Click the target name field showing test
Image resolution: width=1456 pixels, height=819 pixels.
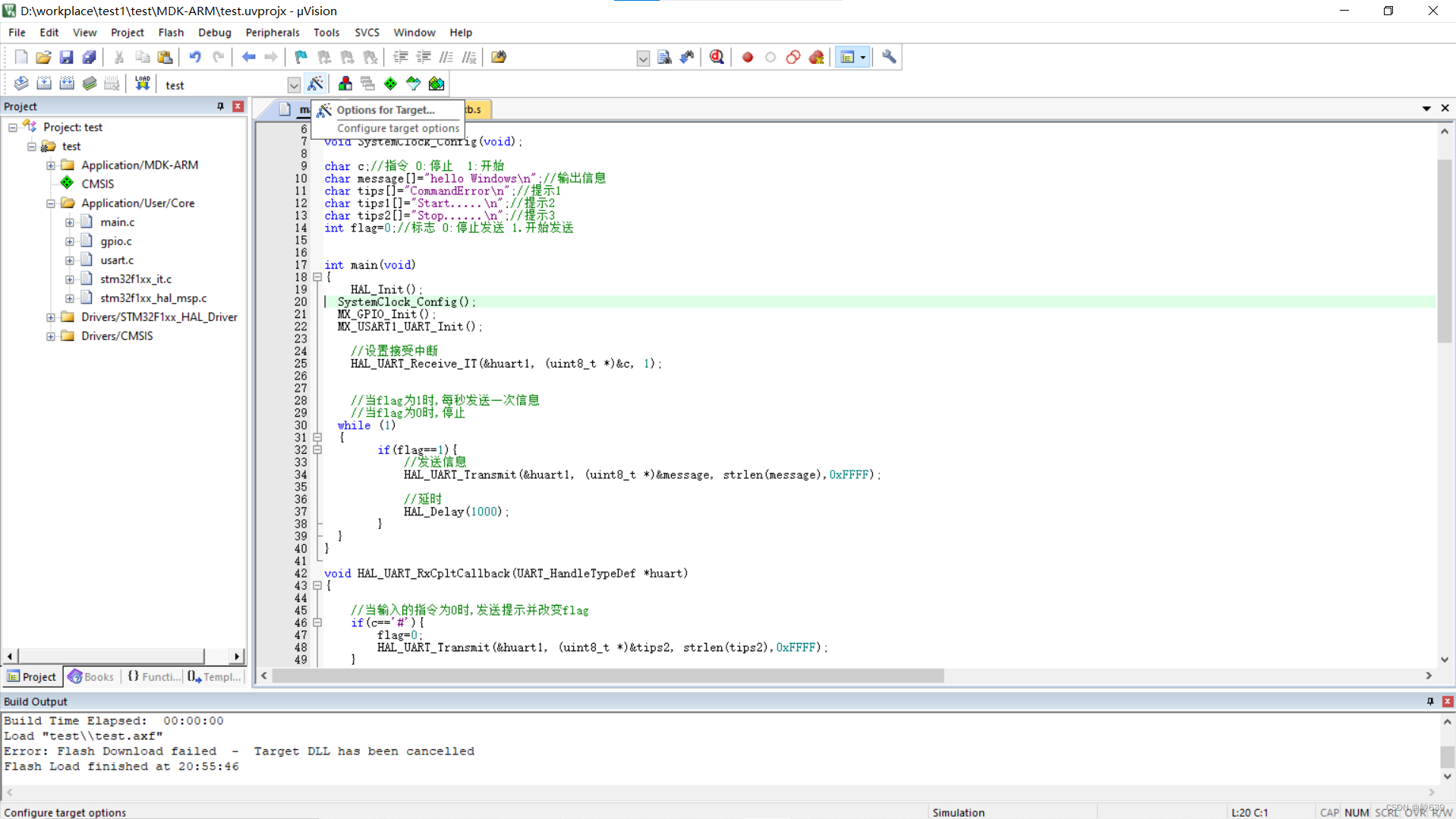click(224, 85)
